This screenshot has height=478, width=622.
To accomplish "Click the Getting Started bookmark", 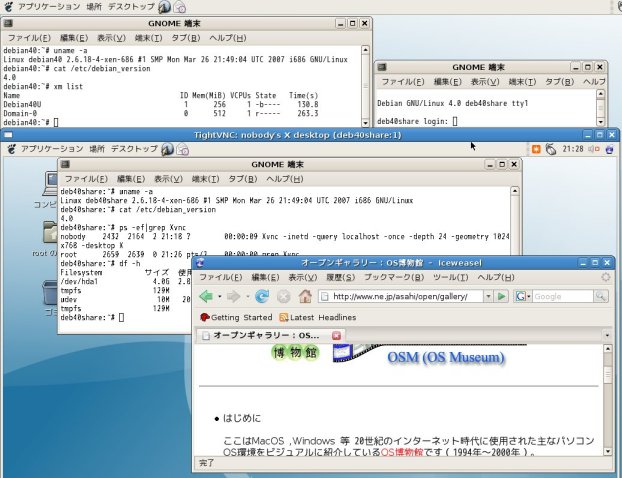I will coord(236,317).
